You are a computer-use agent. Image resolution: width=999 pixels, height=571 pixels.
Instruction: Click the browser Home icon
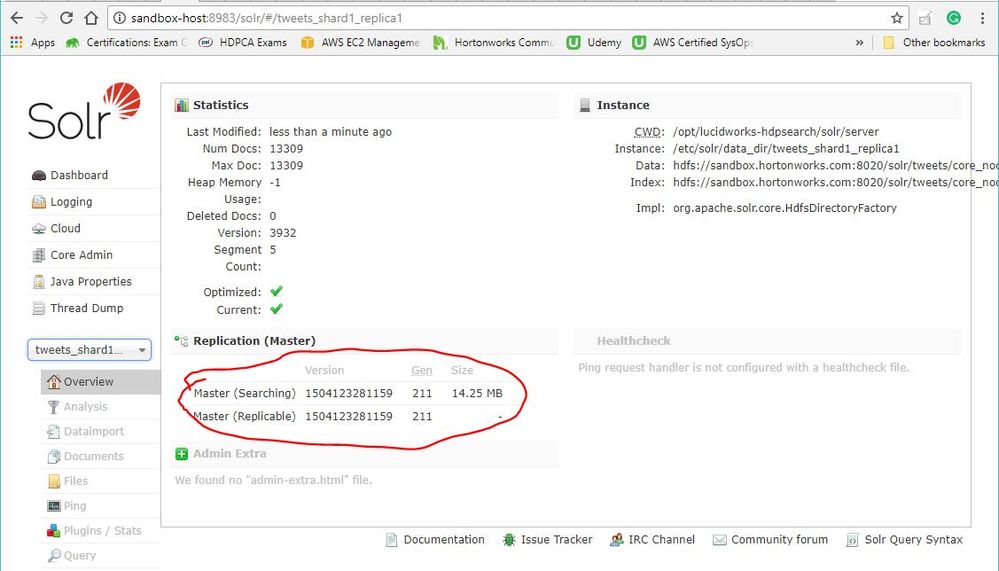91,18
